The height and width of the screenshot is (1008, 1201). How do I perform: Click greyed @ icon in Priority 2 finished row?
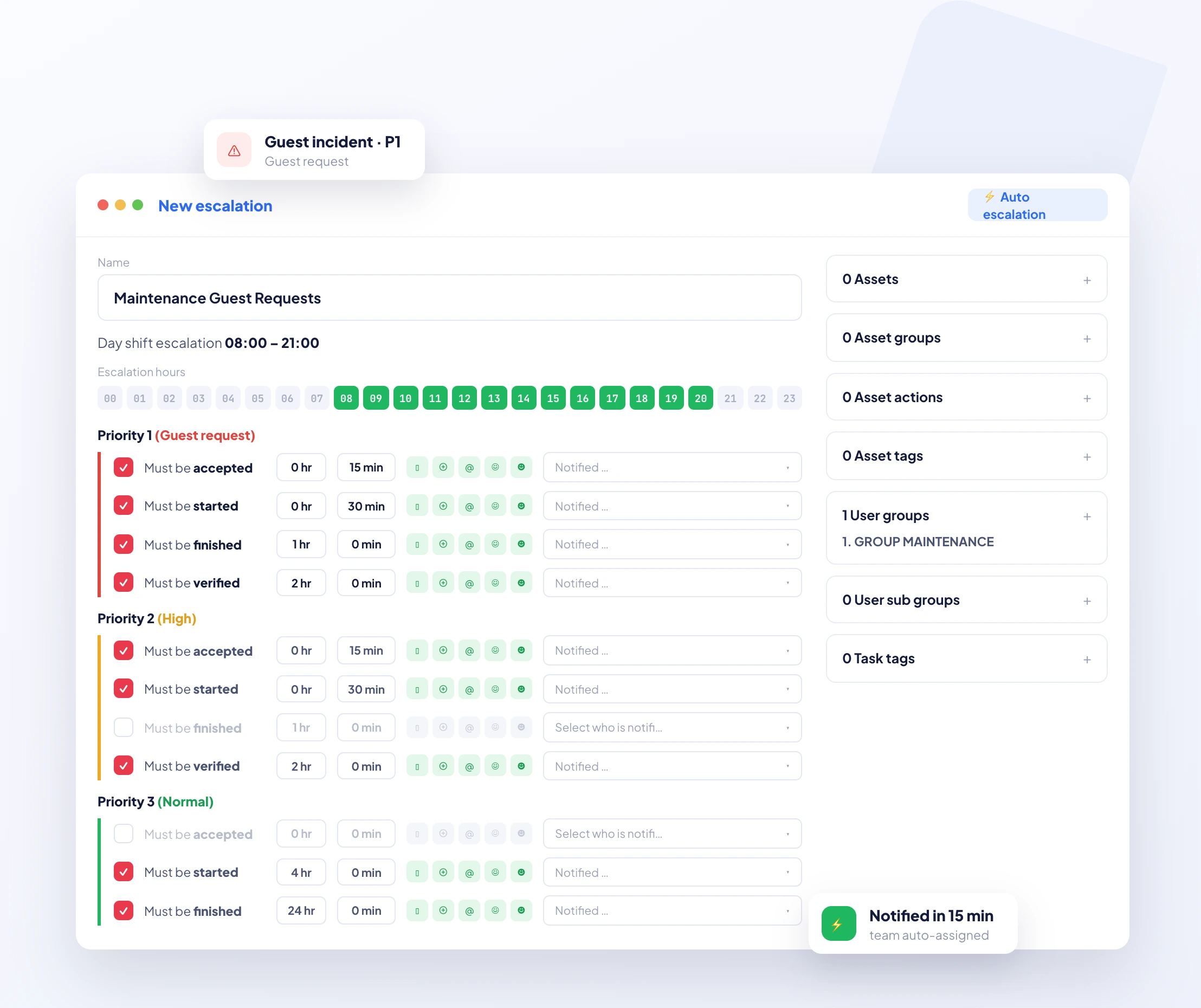[x=469, y=728]
